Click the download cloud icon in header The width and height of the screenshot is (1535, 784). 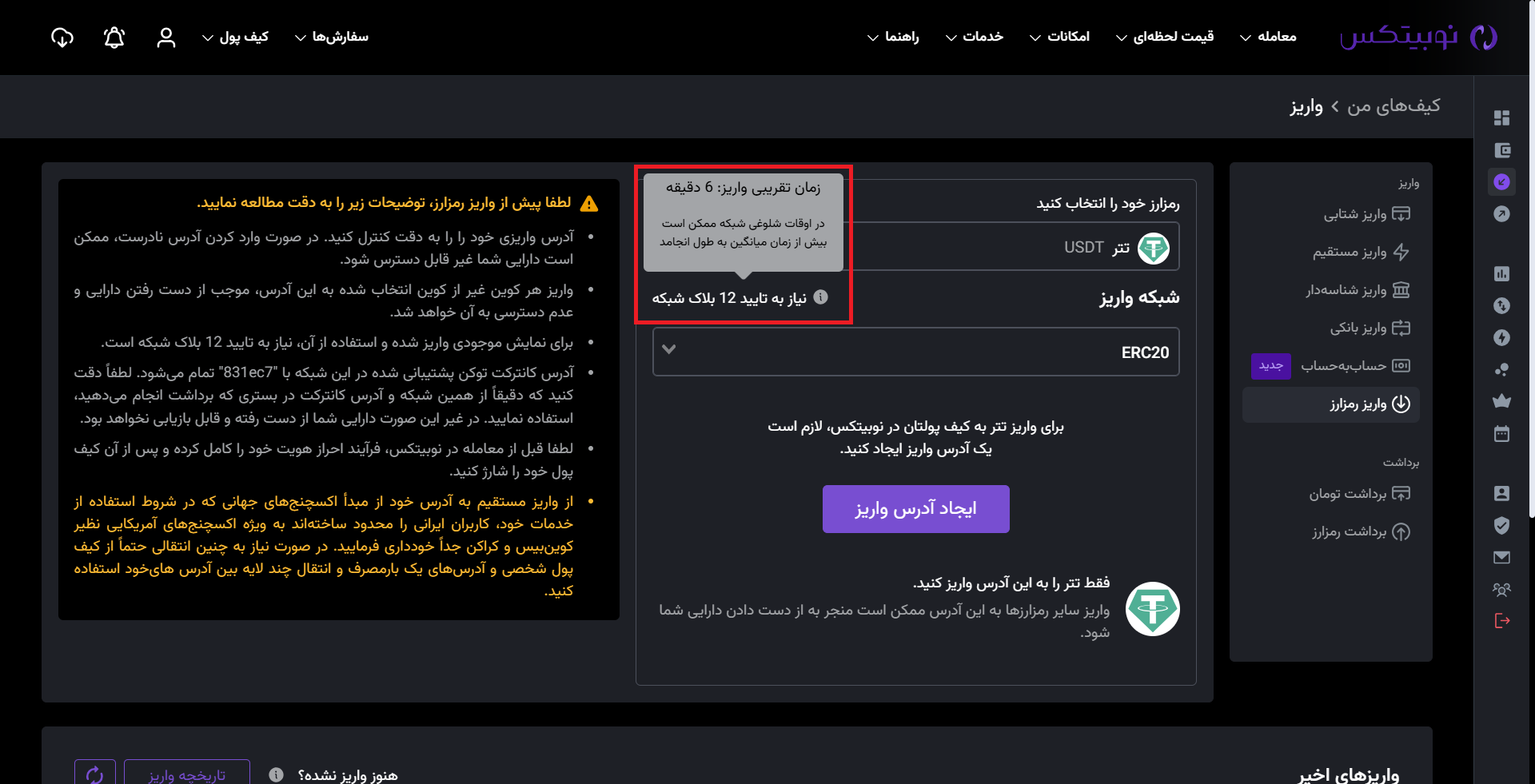(62, 37)
